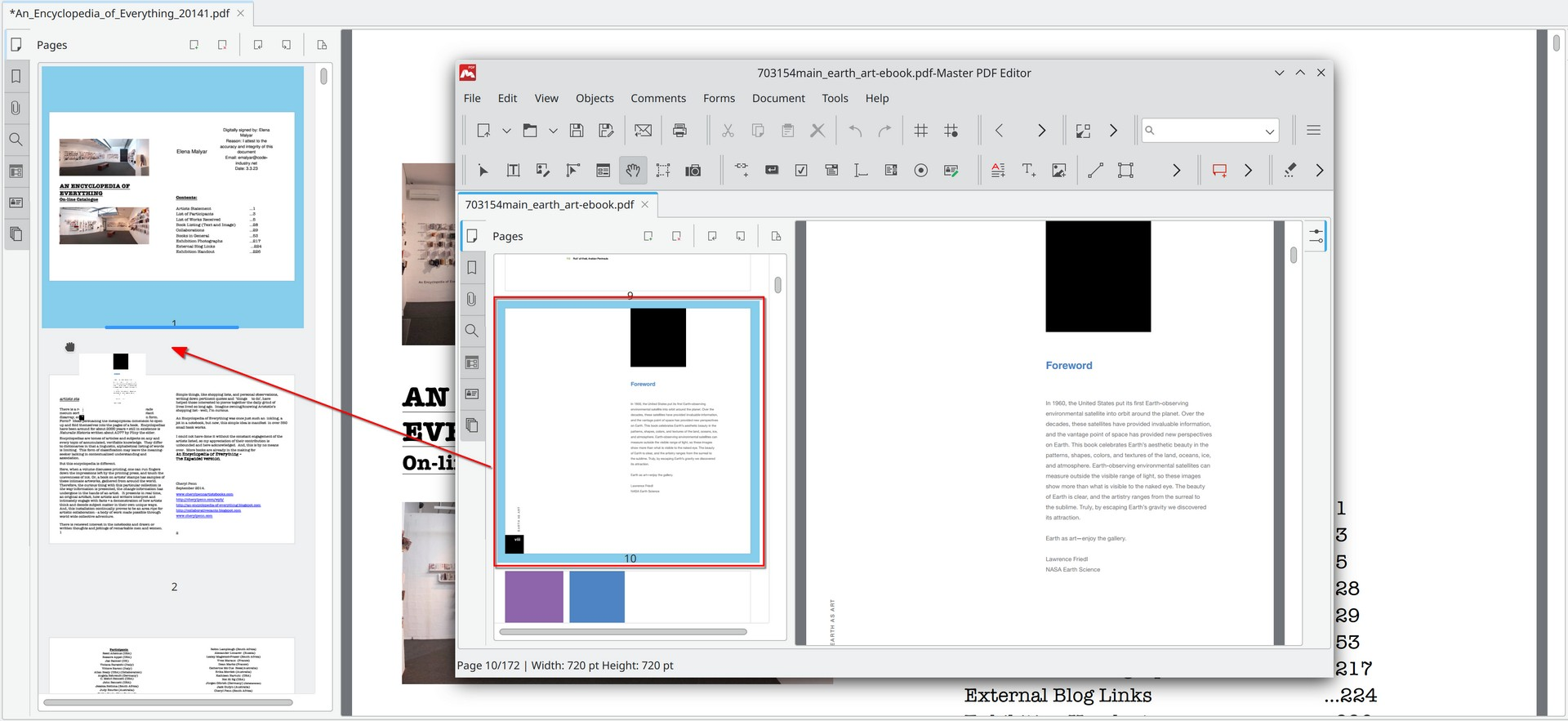Switch to 703154main_earth_art-ebook.pdf tab
Viewport: 1568px width, 721px height.
point(550,205)
